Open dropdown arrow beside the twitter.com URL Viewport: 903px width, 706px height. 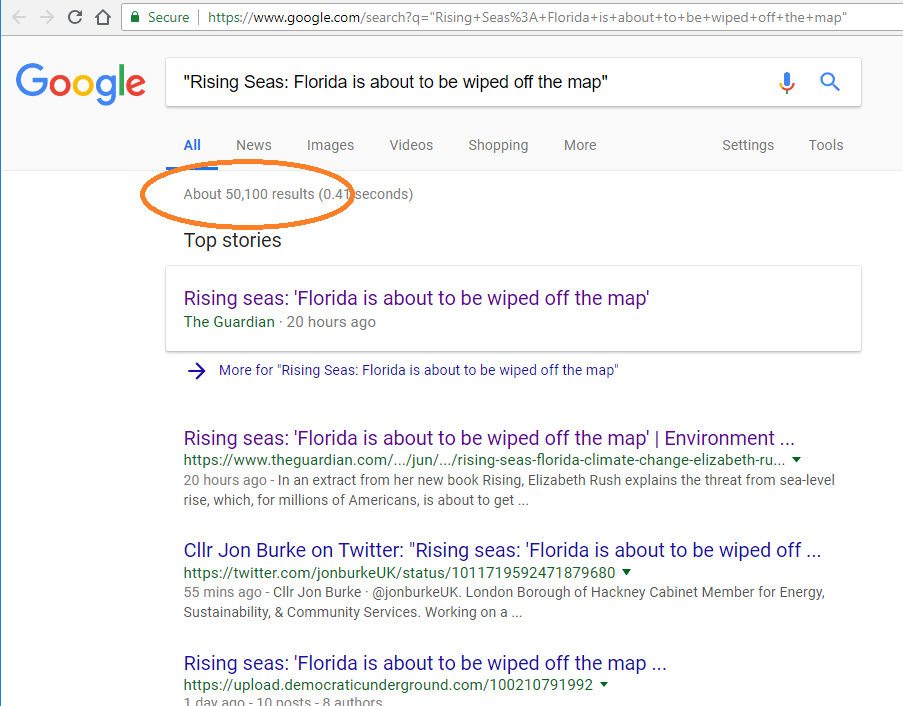tap(626, 572)
